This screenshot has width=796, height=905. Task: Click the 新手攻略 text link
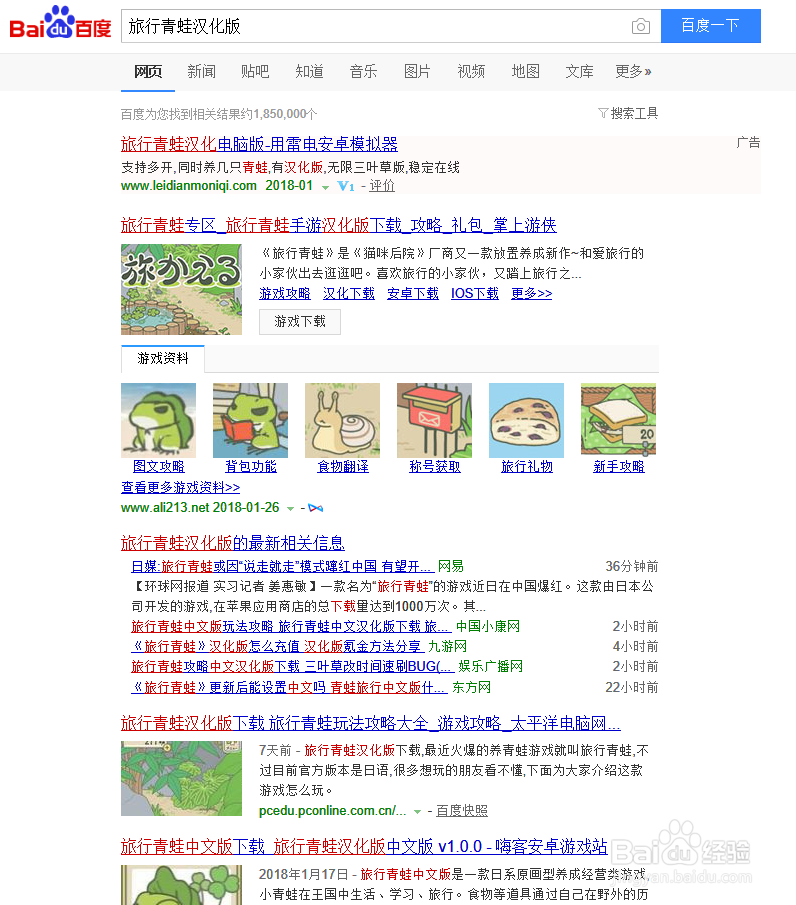tap(619, 466)
